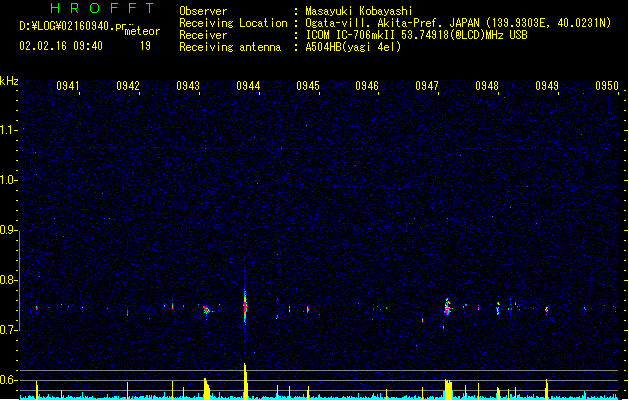Click the 0947 time marker
The image size is (629, 400).
tap(427, 86)
